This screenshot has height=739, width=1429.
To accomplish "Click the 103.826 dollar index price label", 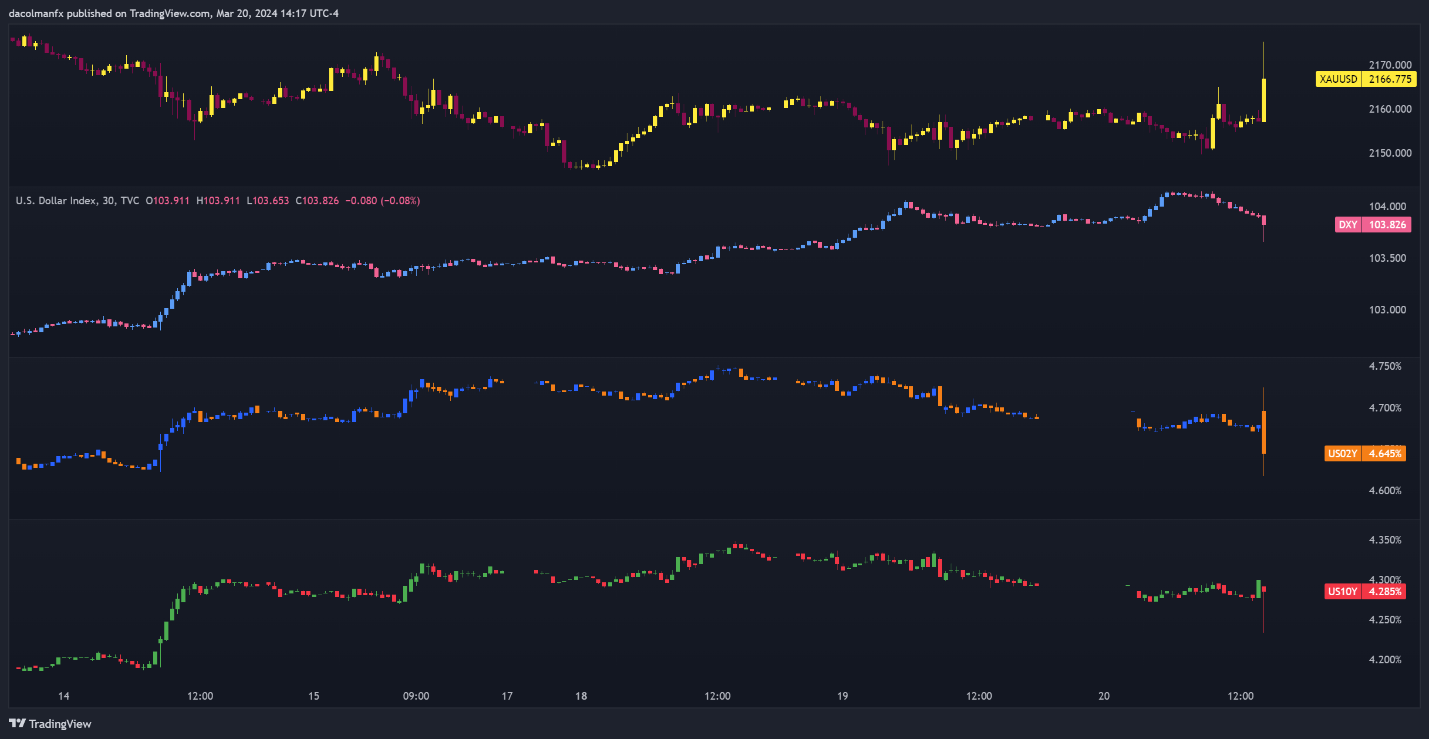I will click(1387, 225).
